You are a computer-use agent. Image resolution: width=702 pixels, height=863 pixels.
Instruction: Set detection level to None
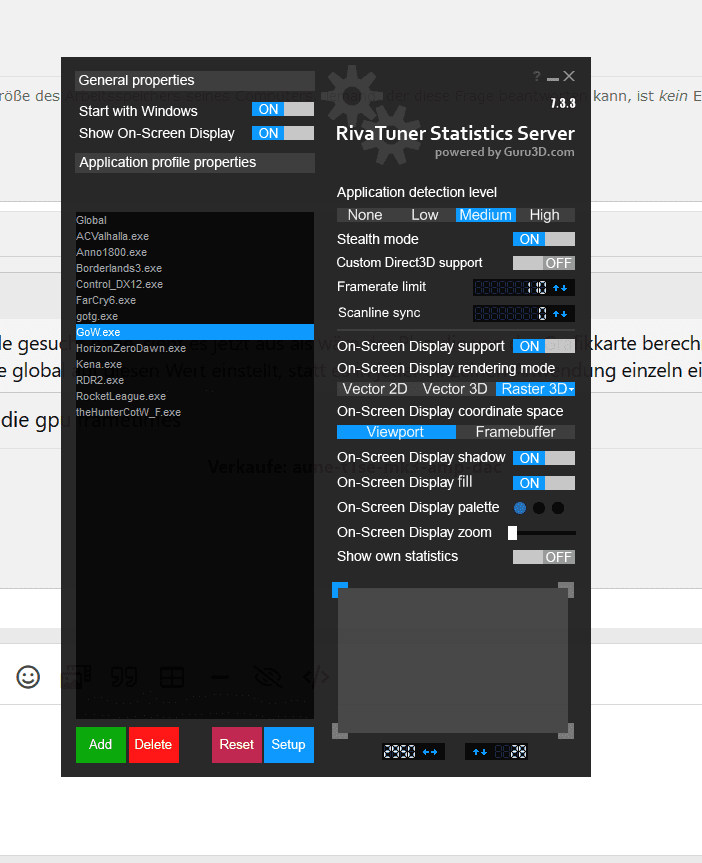pos(365,215)
